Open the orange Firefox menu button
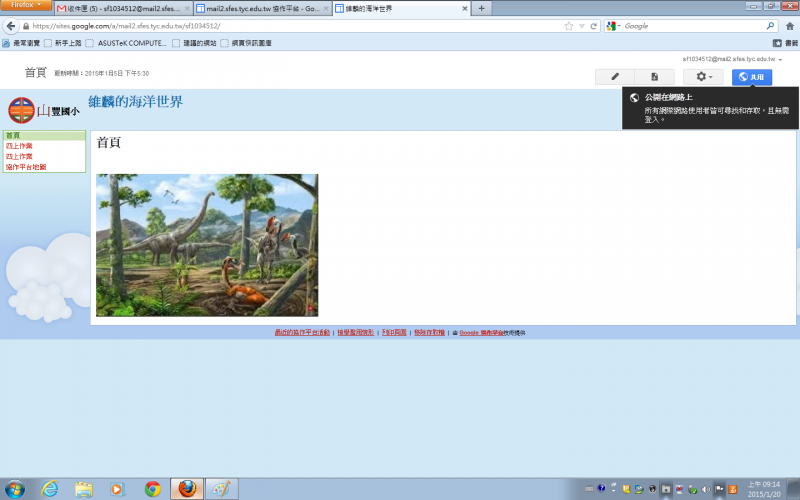 tap(26, 5)
